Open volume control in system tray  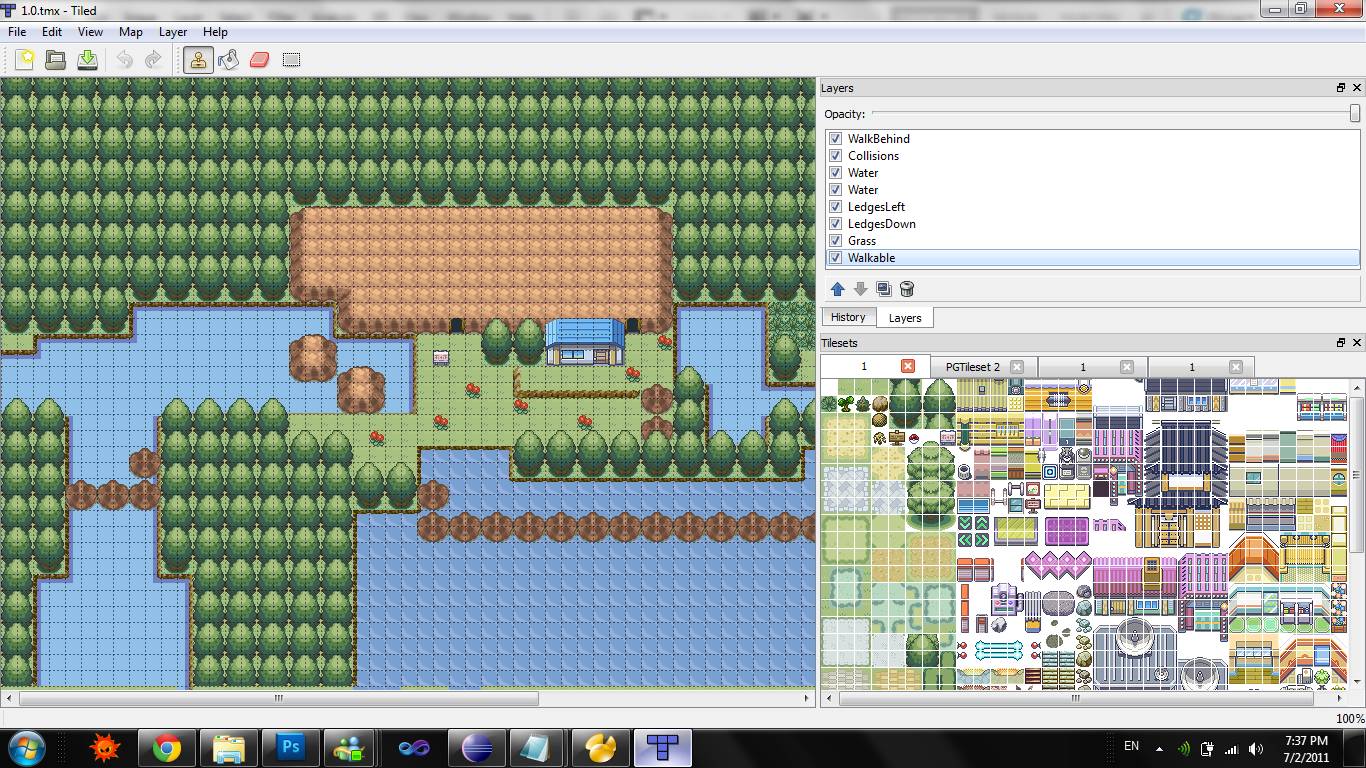click(1254, 748)
